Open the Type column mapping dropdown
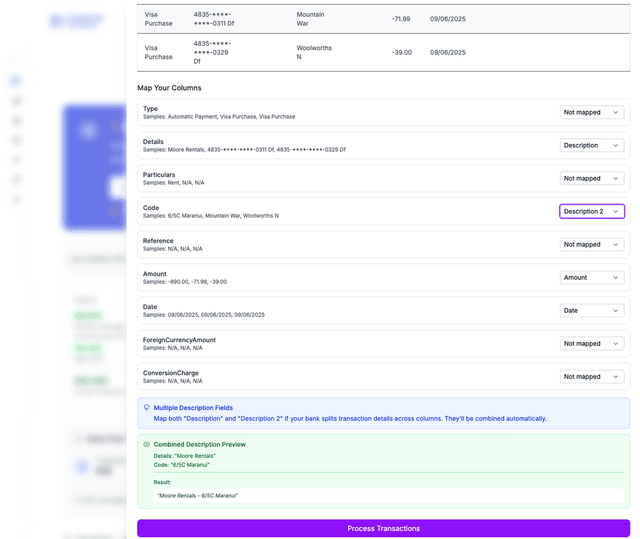Image resolution: width=640 pixels, height=539 pixels. click(591, 112)
